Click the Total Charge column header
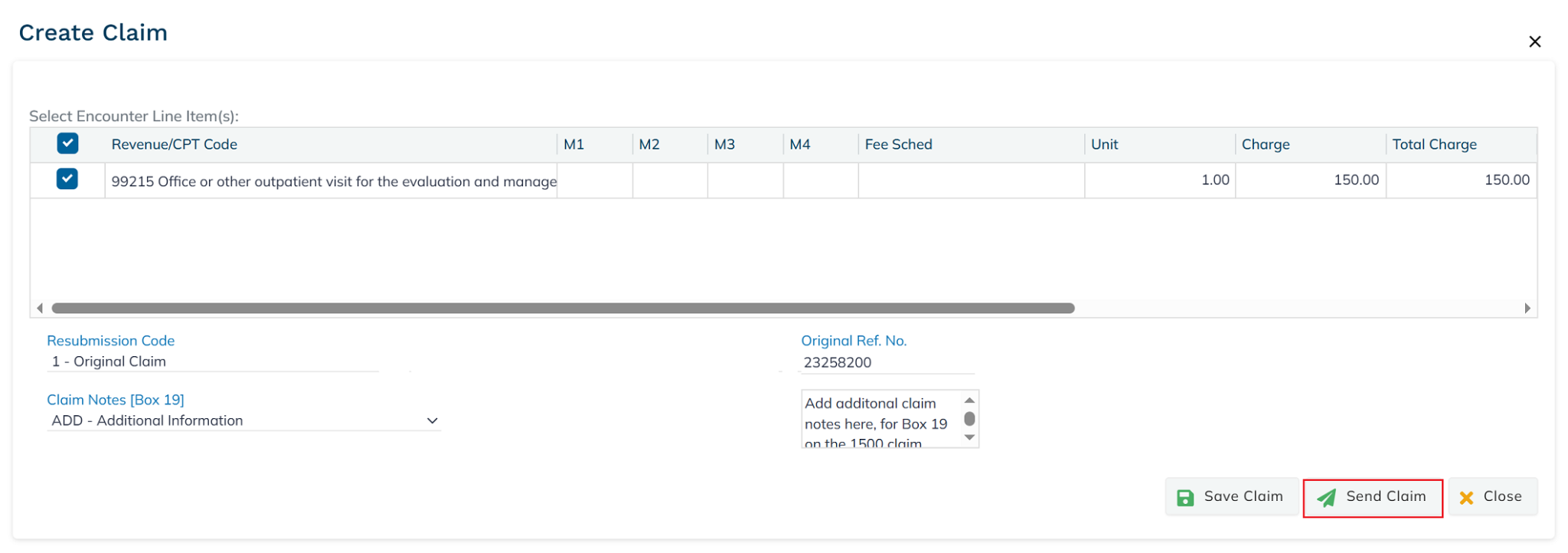 (1434, 144)
